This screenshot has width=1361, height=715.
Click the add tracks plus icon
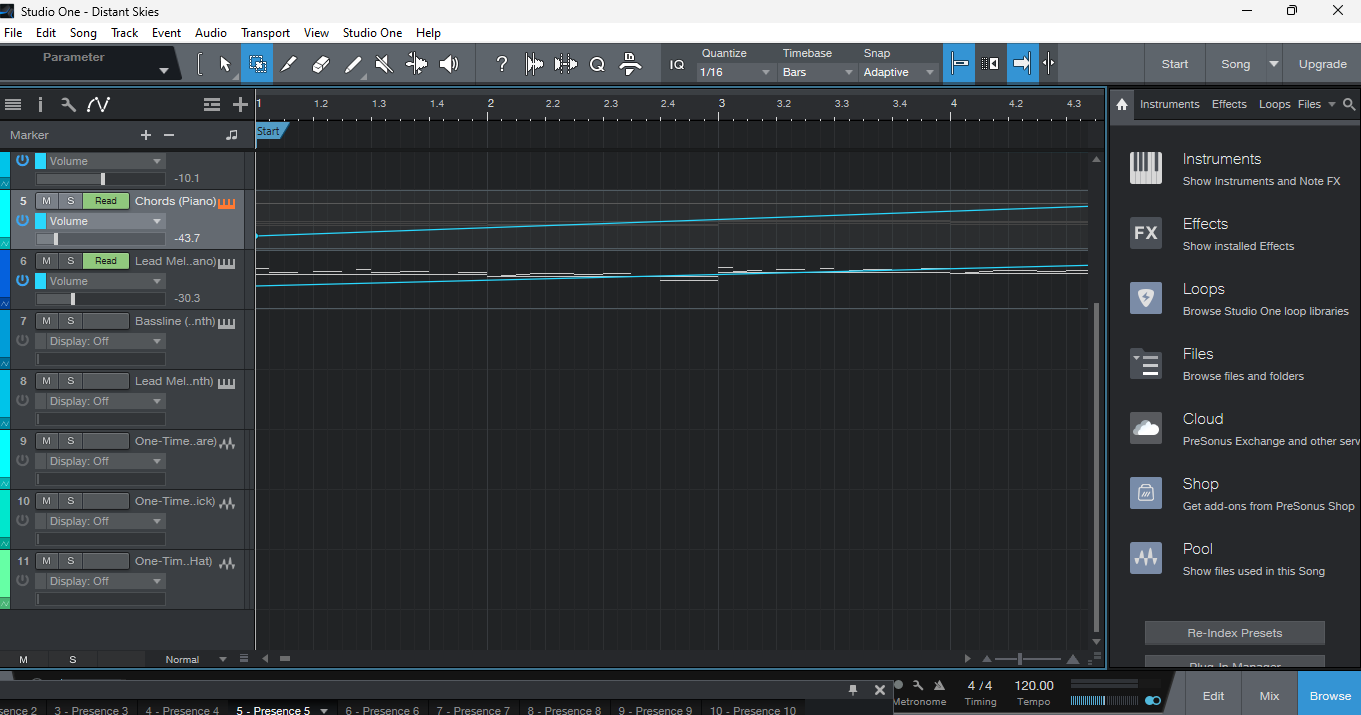pyautogui.click(x=240, y=104)
